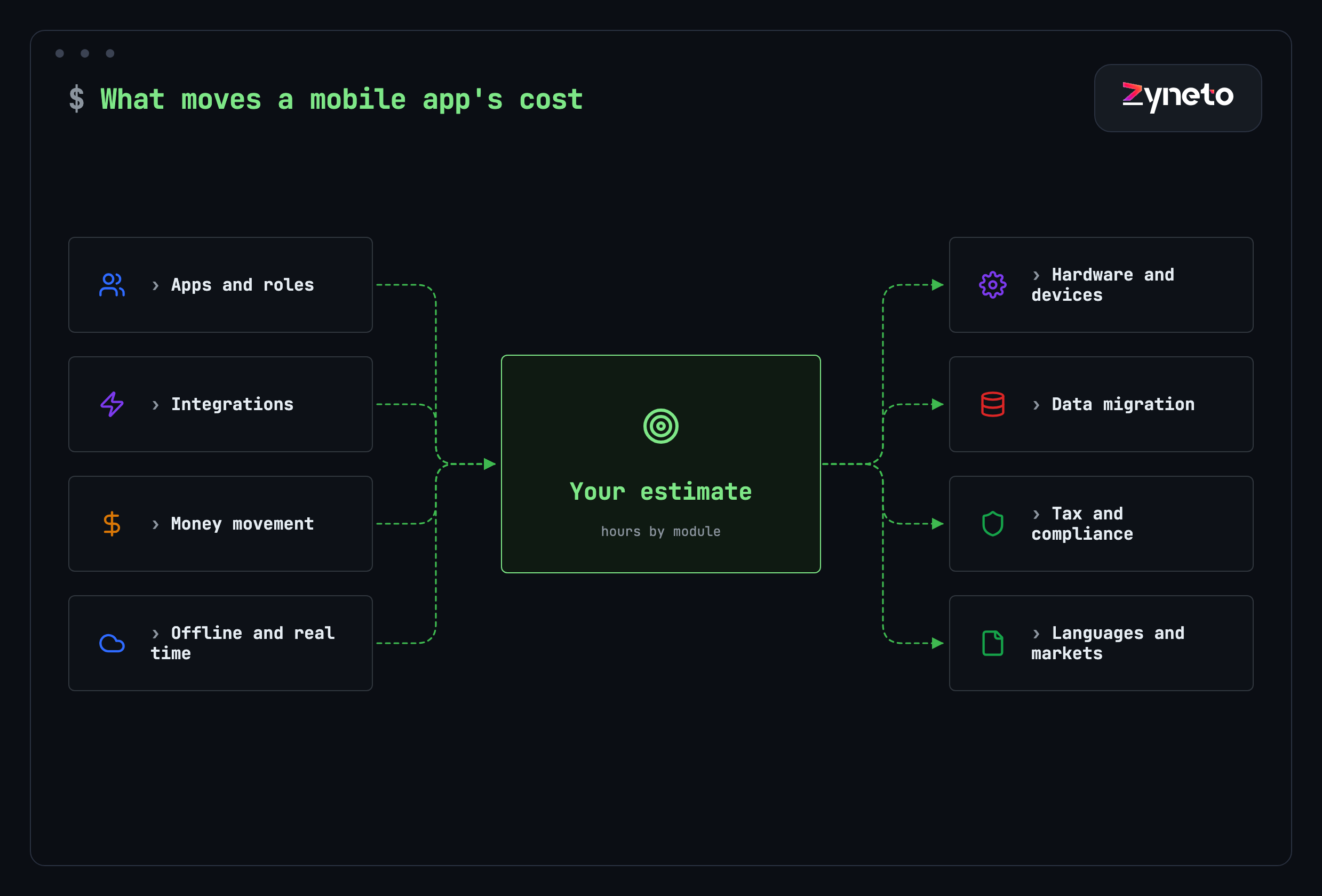Click the 'hours by module' caption
Viewport: 1322px width, 896px height.
click(661, 532)
